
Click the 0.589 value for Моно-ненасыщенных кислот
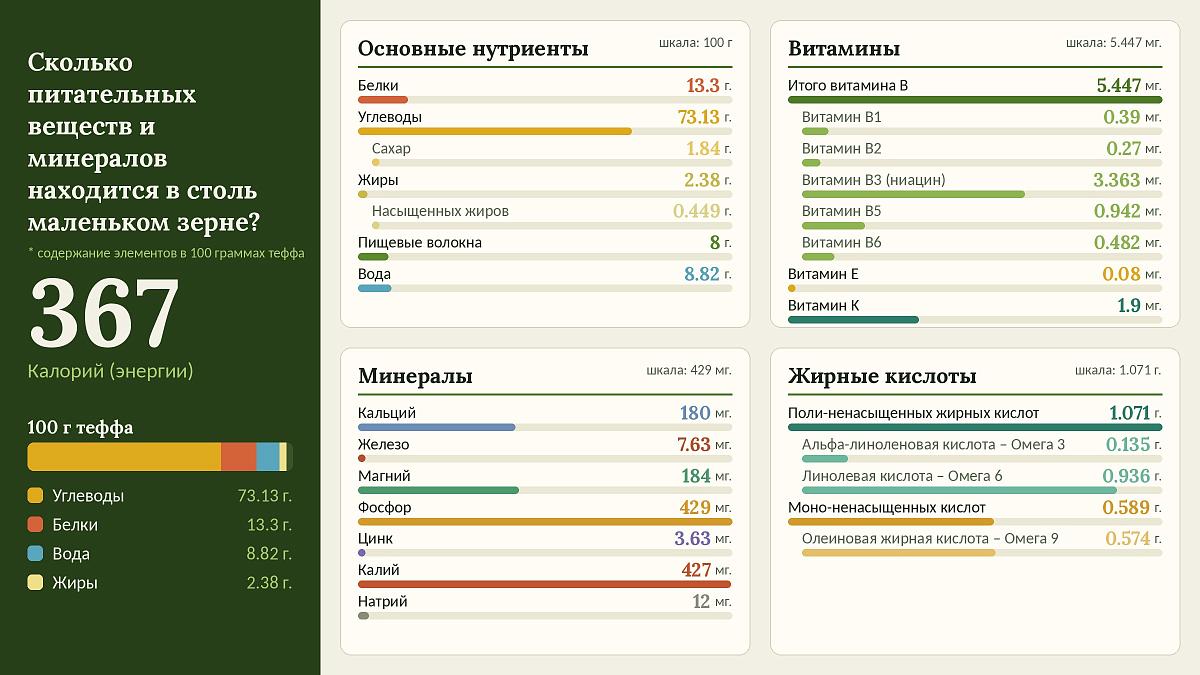[1126, 508]
